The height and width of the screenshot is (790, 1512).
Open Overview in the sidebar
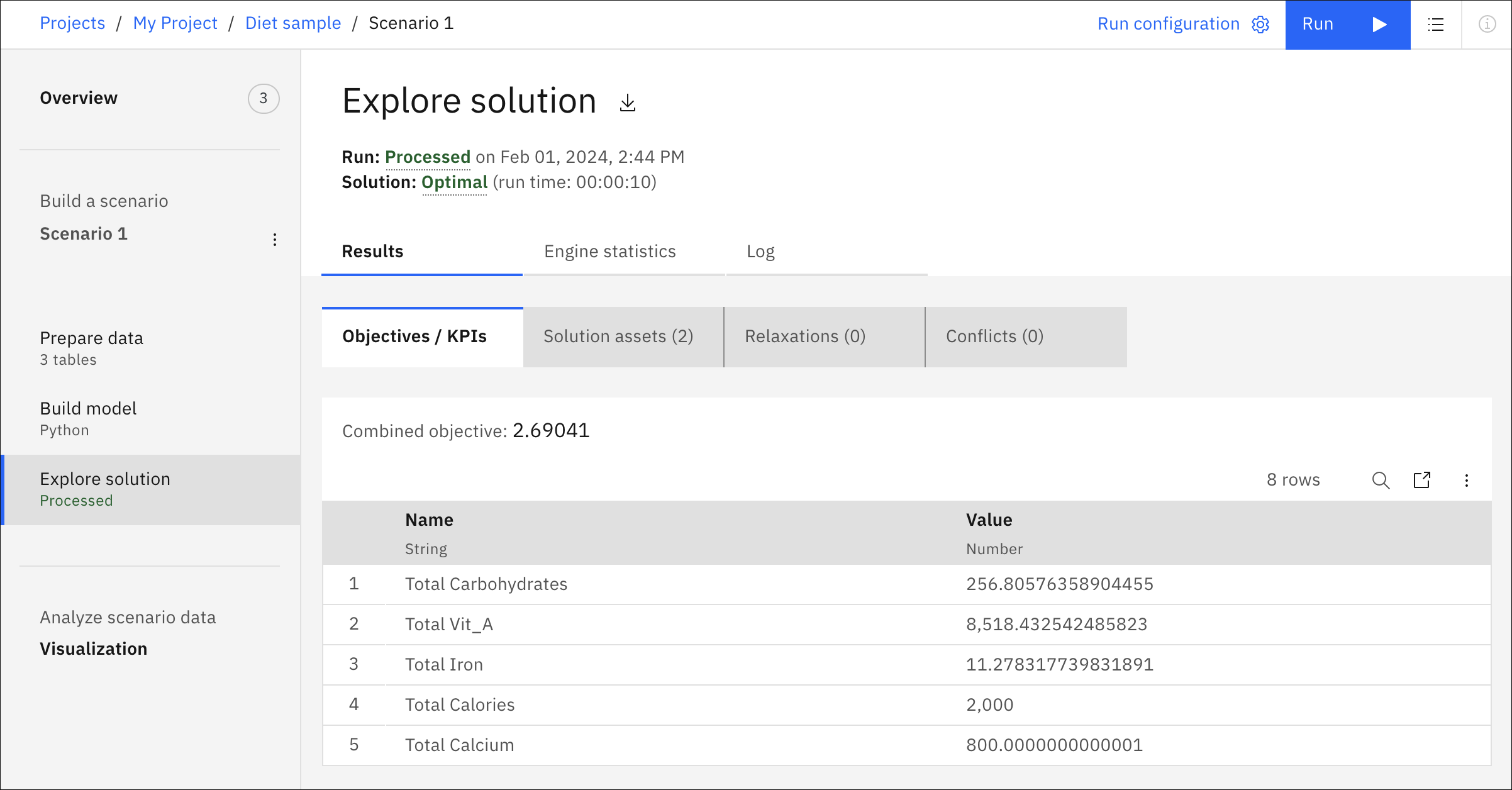tap(79, 98)
